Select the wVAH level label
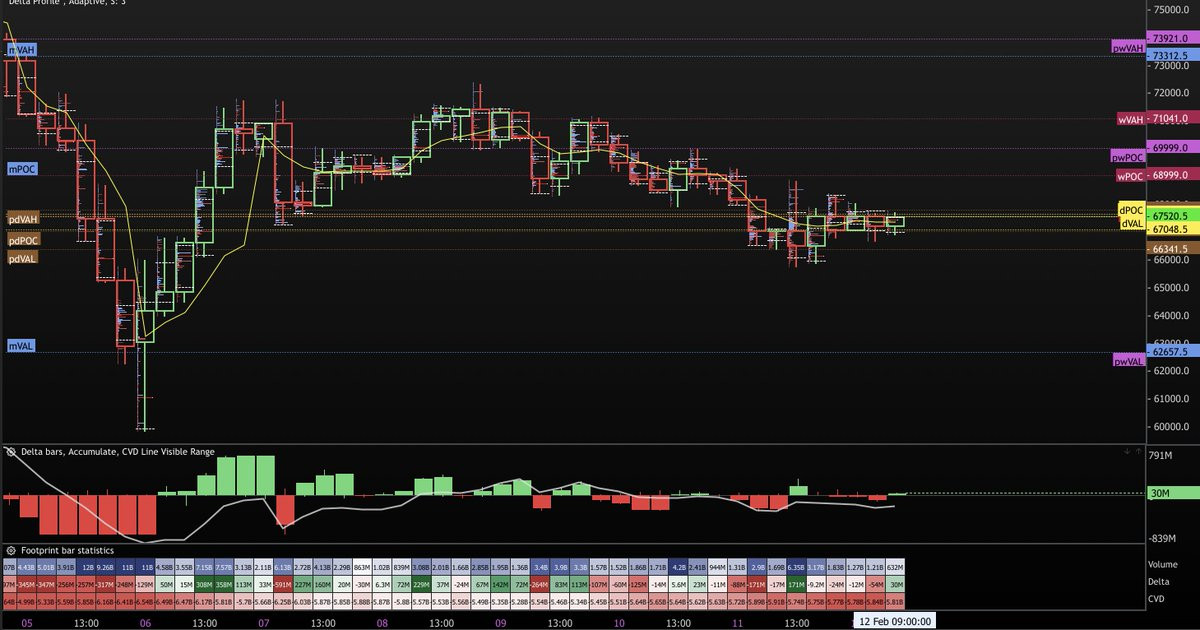Screen dimensions: 1200x630 tap(1130, 118)
